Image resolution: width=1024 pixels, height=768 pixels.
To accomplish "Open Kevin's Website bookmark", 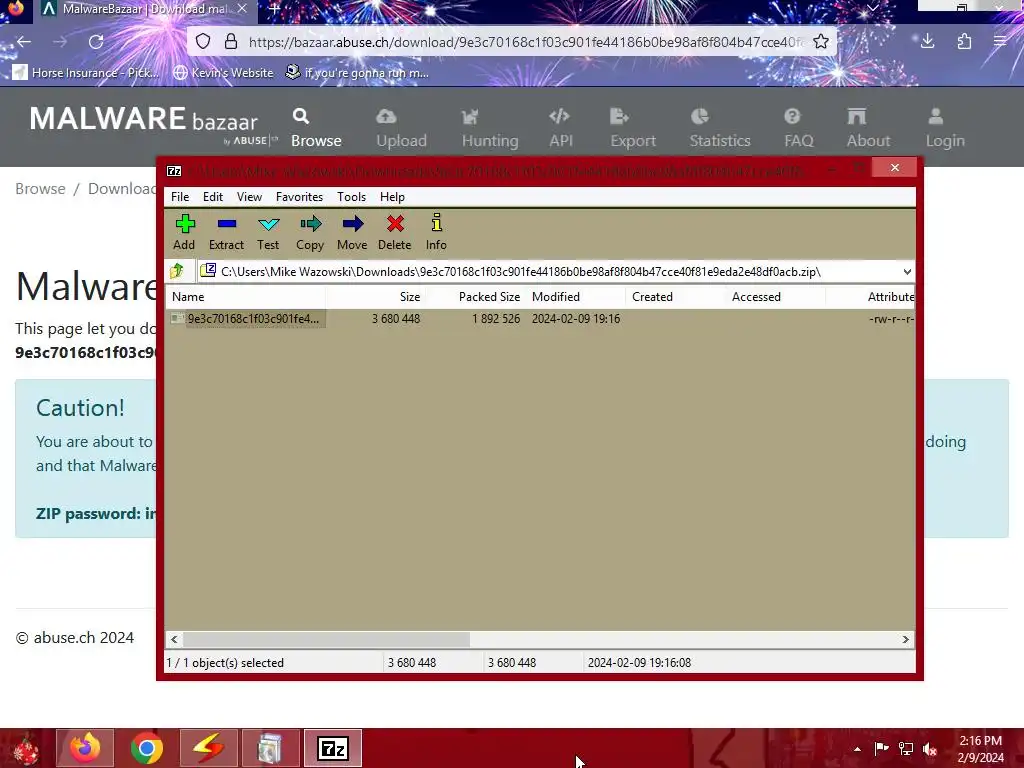I will pyautogui.click(x=223, y=72).
